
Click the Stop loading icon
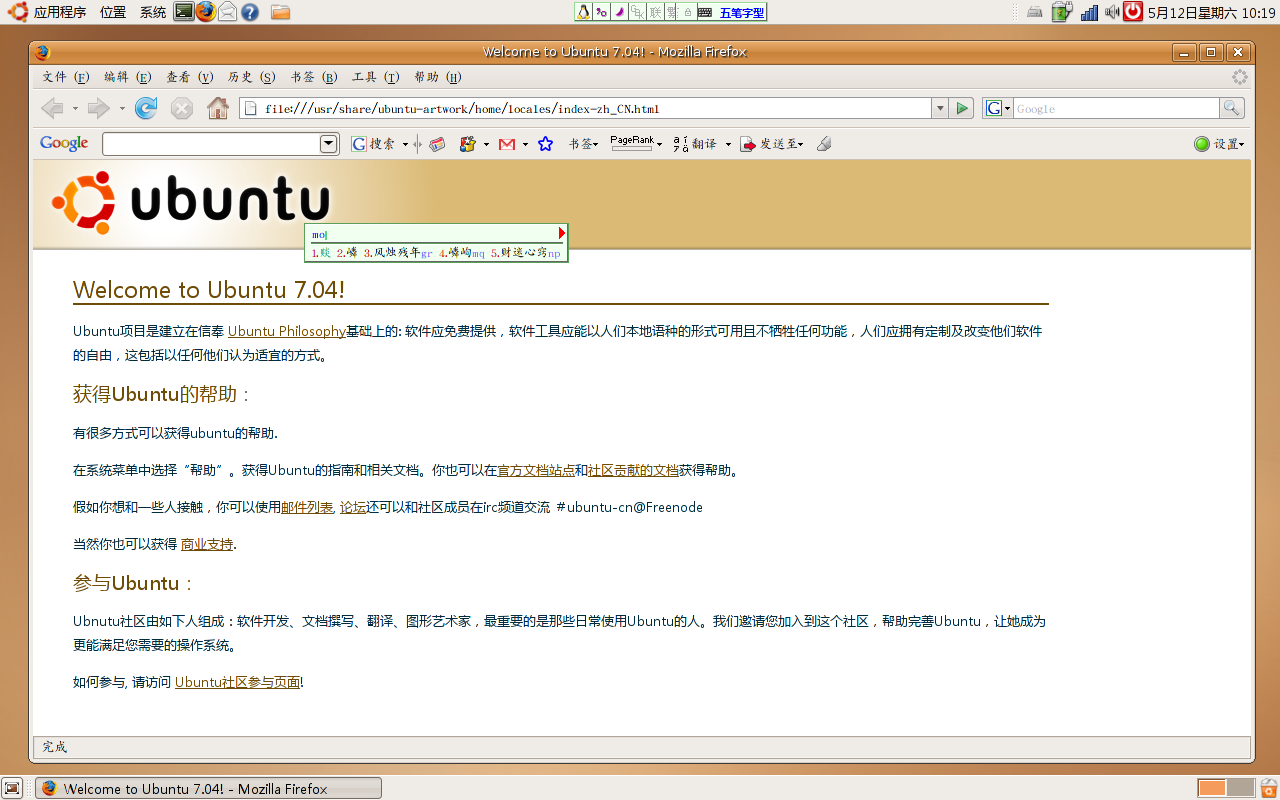point(181,108)
